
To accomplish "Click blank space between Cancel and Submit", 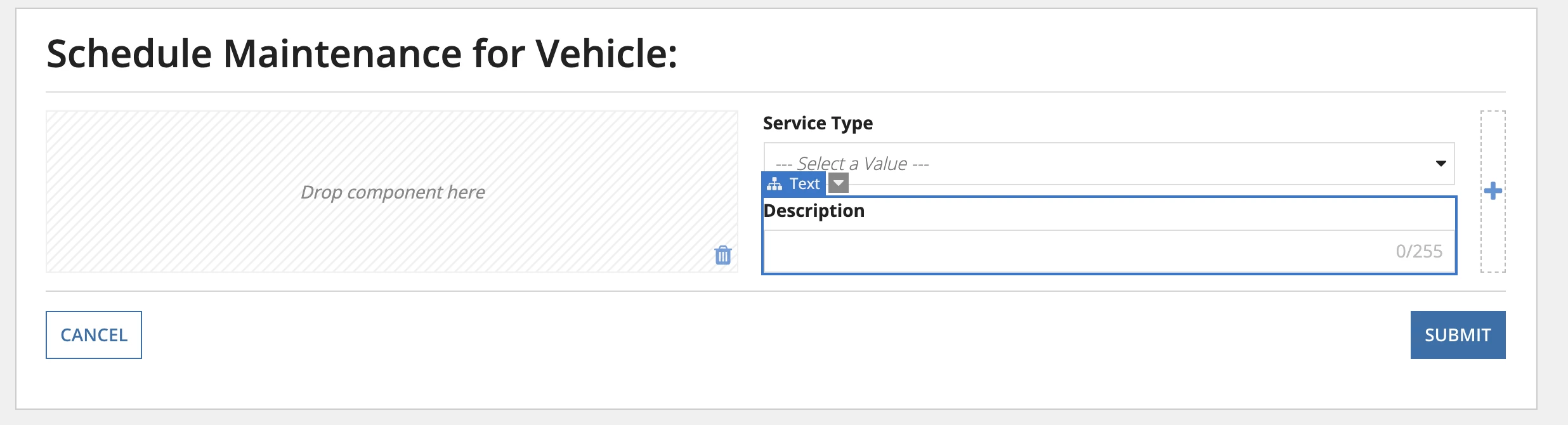I will (776, 335).
